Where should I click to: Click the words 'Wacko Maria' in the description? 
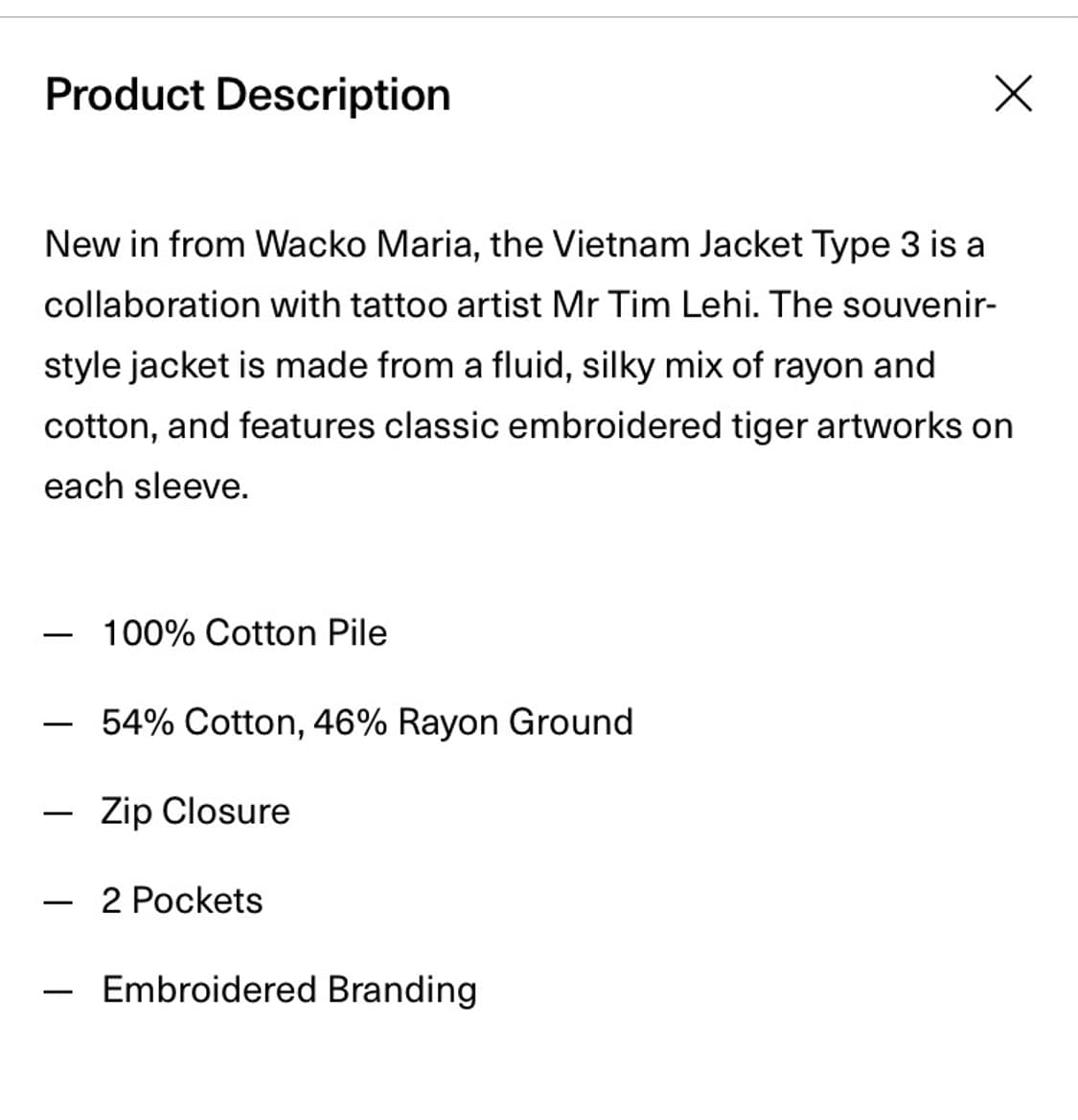tap(364, 245)
